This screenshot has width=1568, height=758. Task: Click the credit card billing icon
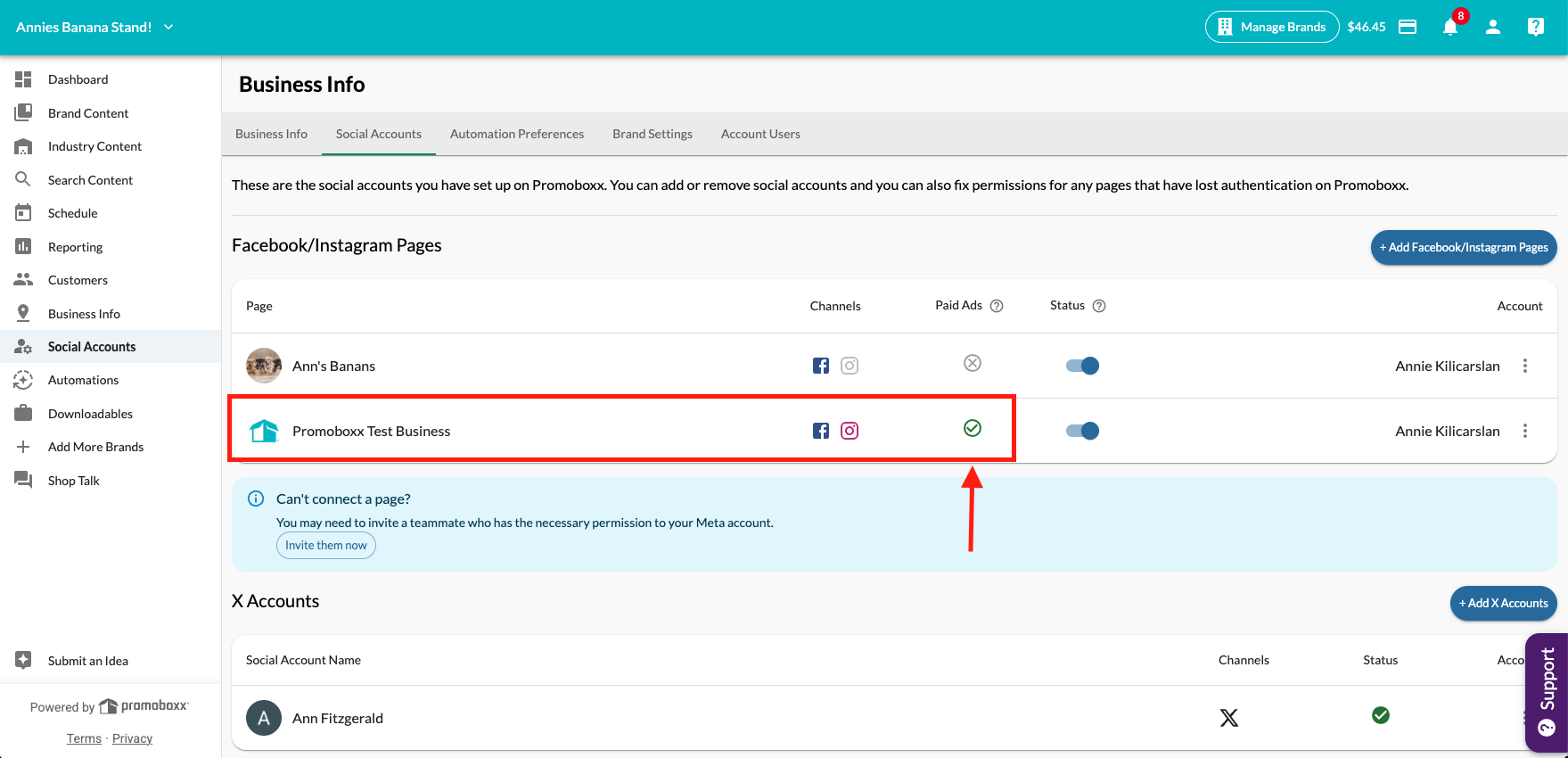tap(1408, 27)
